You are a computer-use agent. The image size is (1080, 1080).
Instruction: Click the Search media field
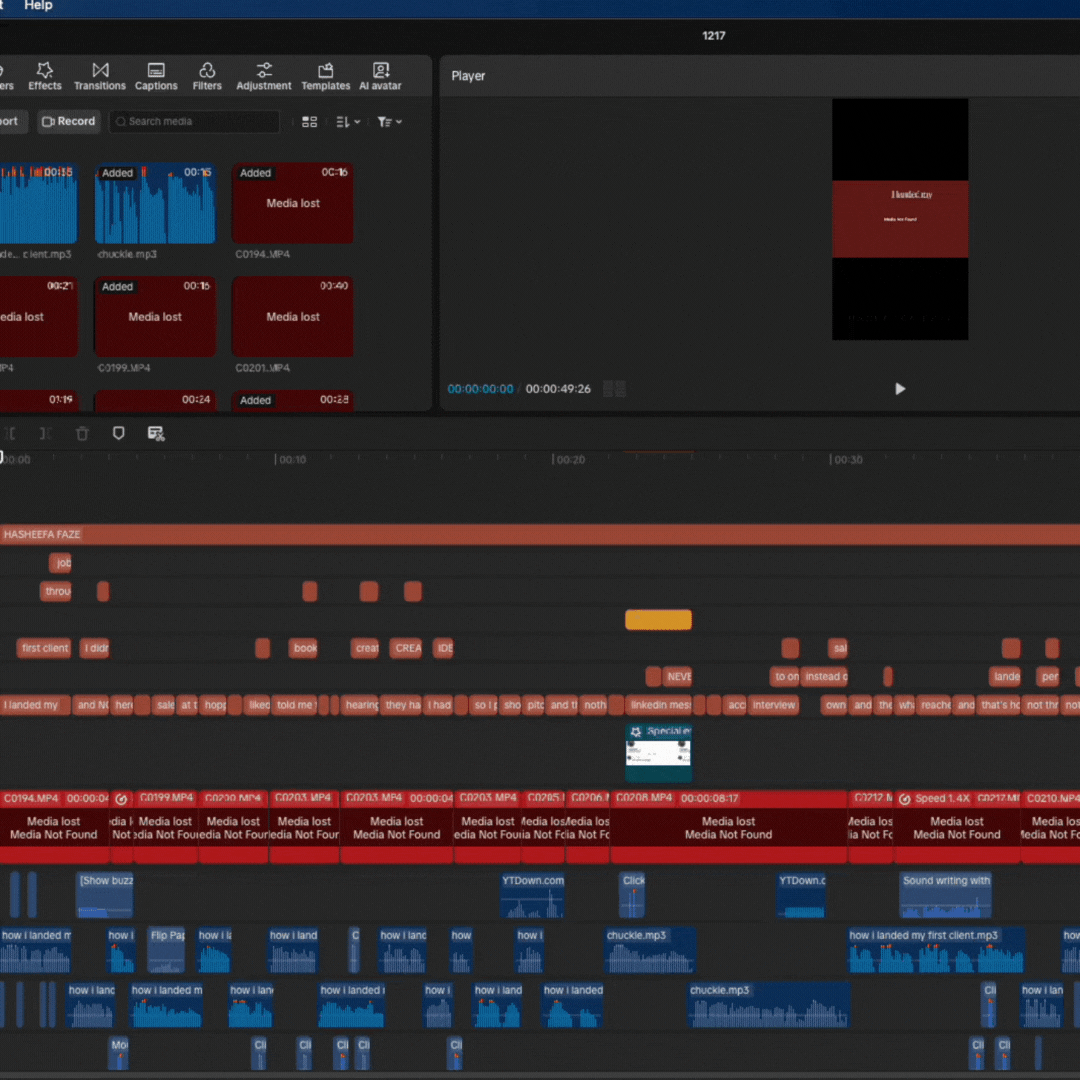click(x=195, y=122)
